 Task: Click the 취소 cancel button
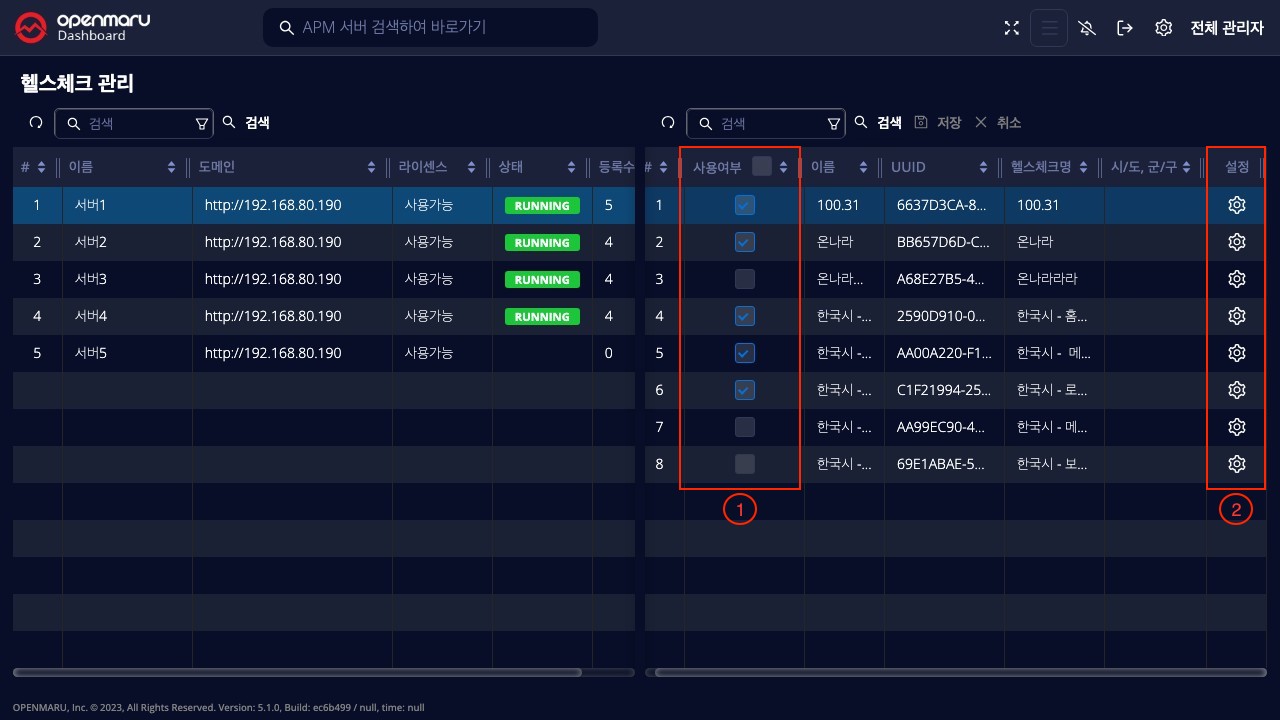[x=998, y=123]
